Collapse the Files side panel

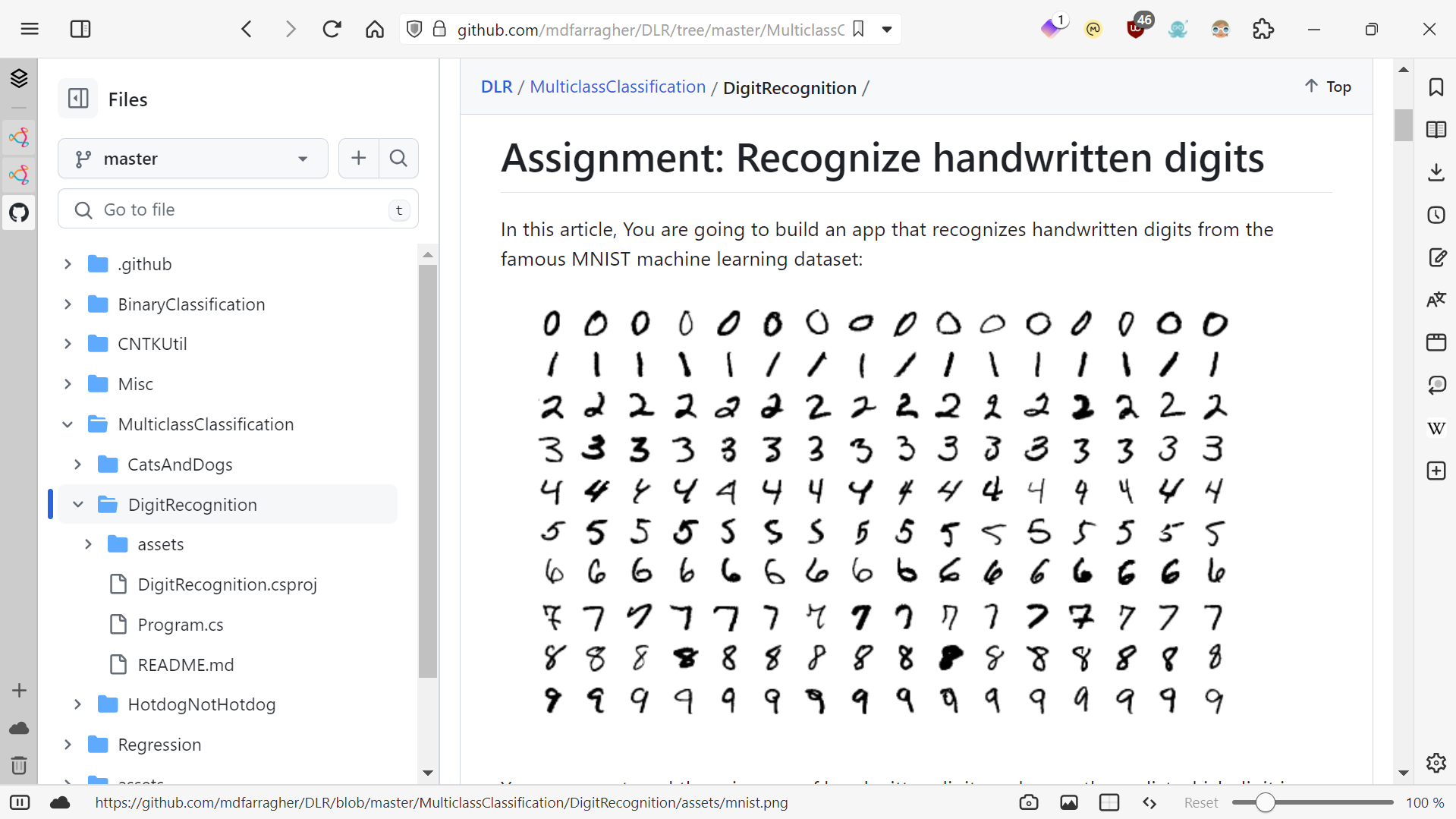78,99
